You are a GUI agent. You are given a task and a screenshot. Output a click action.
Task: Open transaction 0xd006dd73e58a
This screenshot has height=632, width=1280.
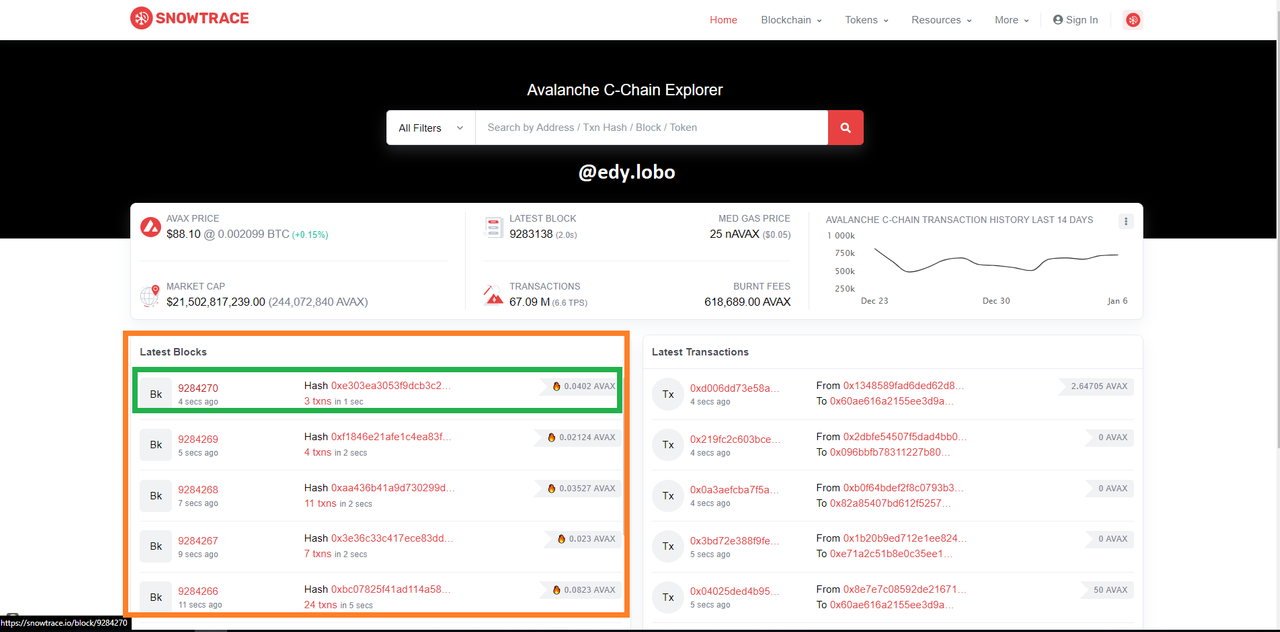point(734,388)
